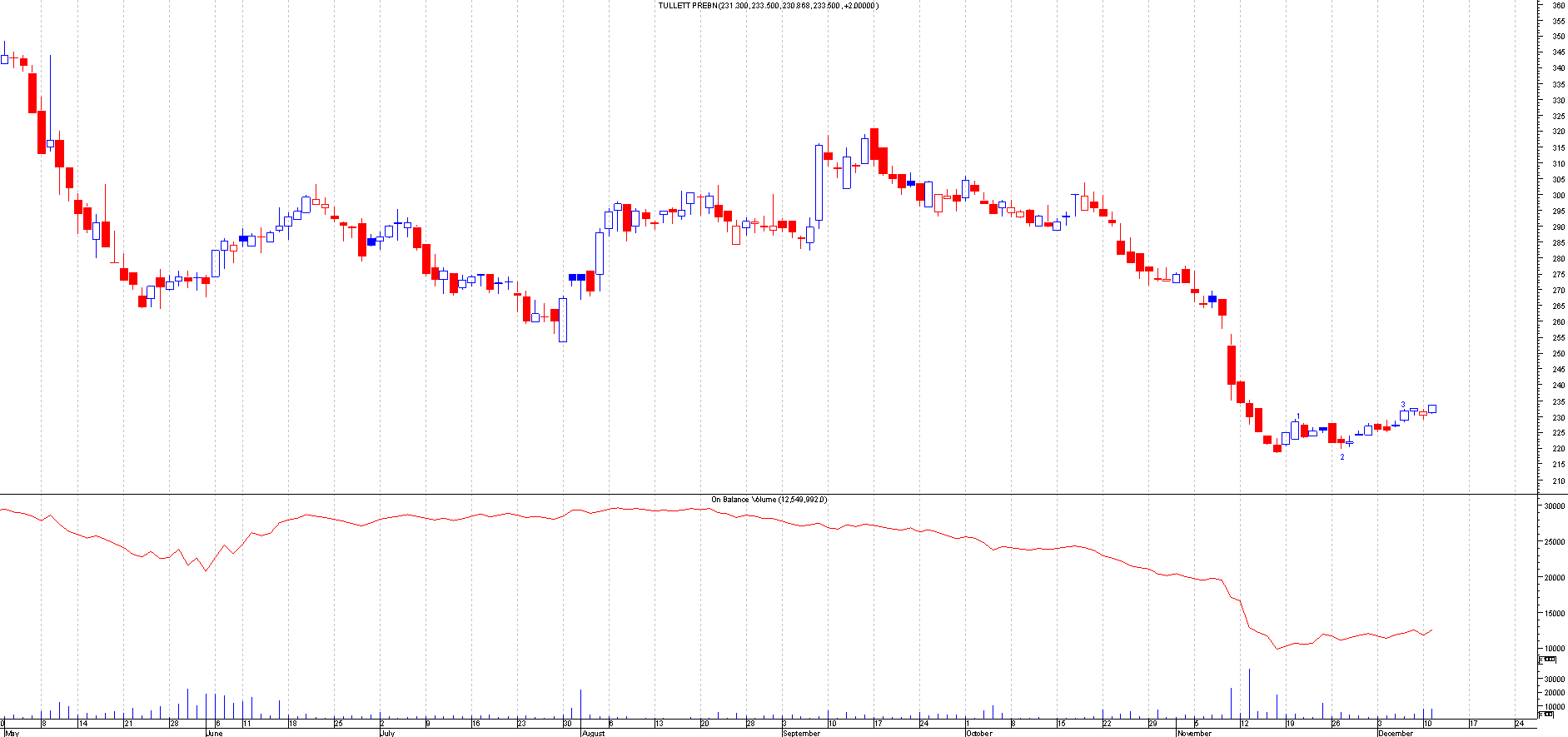Click the 25000 value on the OBV axis
The width and height of the screenshot is (1568, 737).
point(1554,542)
